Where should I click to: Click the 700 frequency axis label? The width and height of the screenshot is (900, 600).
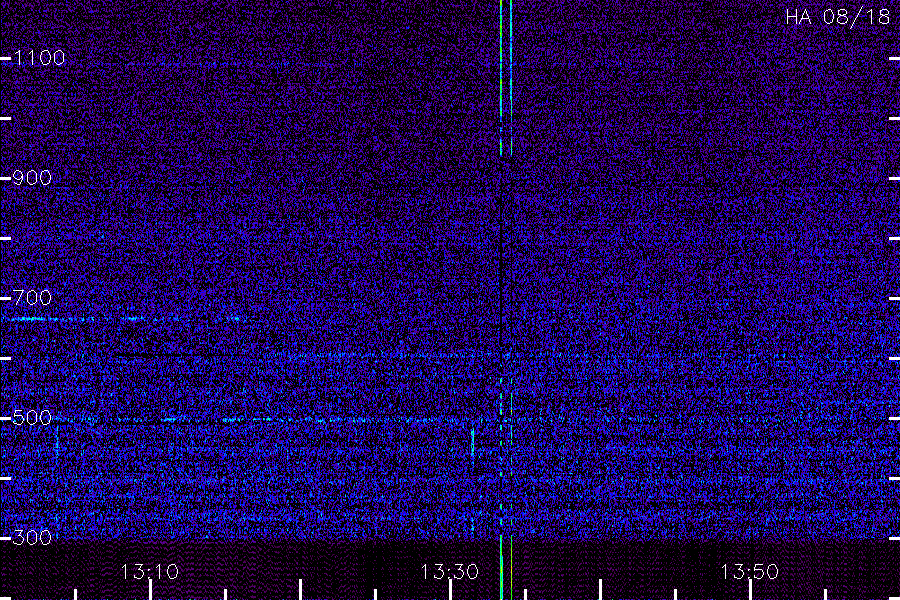tap(32, 298)
